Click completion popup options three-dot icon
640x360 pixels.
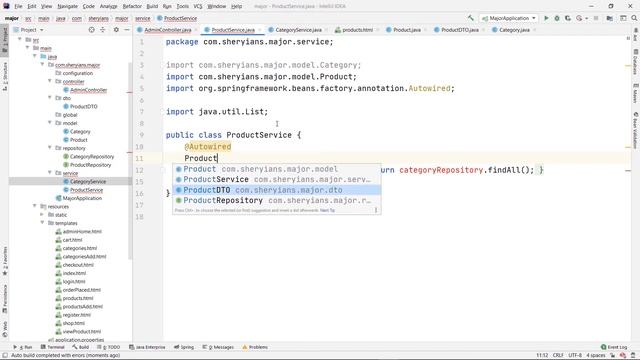coord(376,210)
